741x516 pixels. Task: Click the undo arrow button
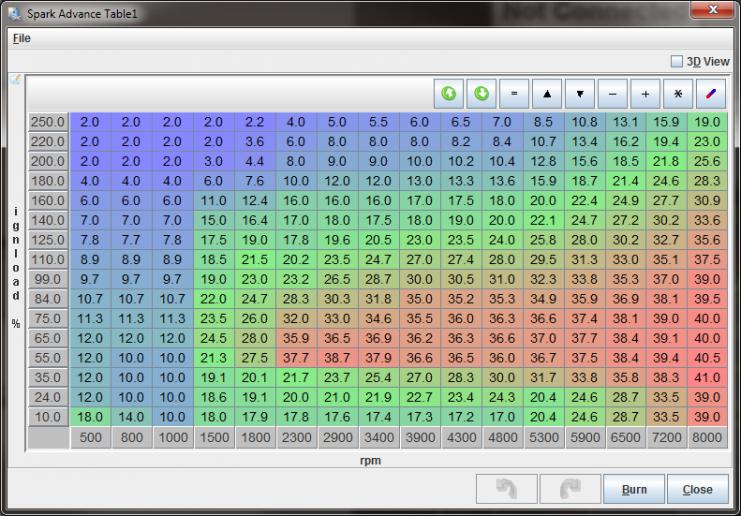[x=506, y=489]
